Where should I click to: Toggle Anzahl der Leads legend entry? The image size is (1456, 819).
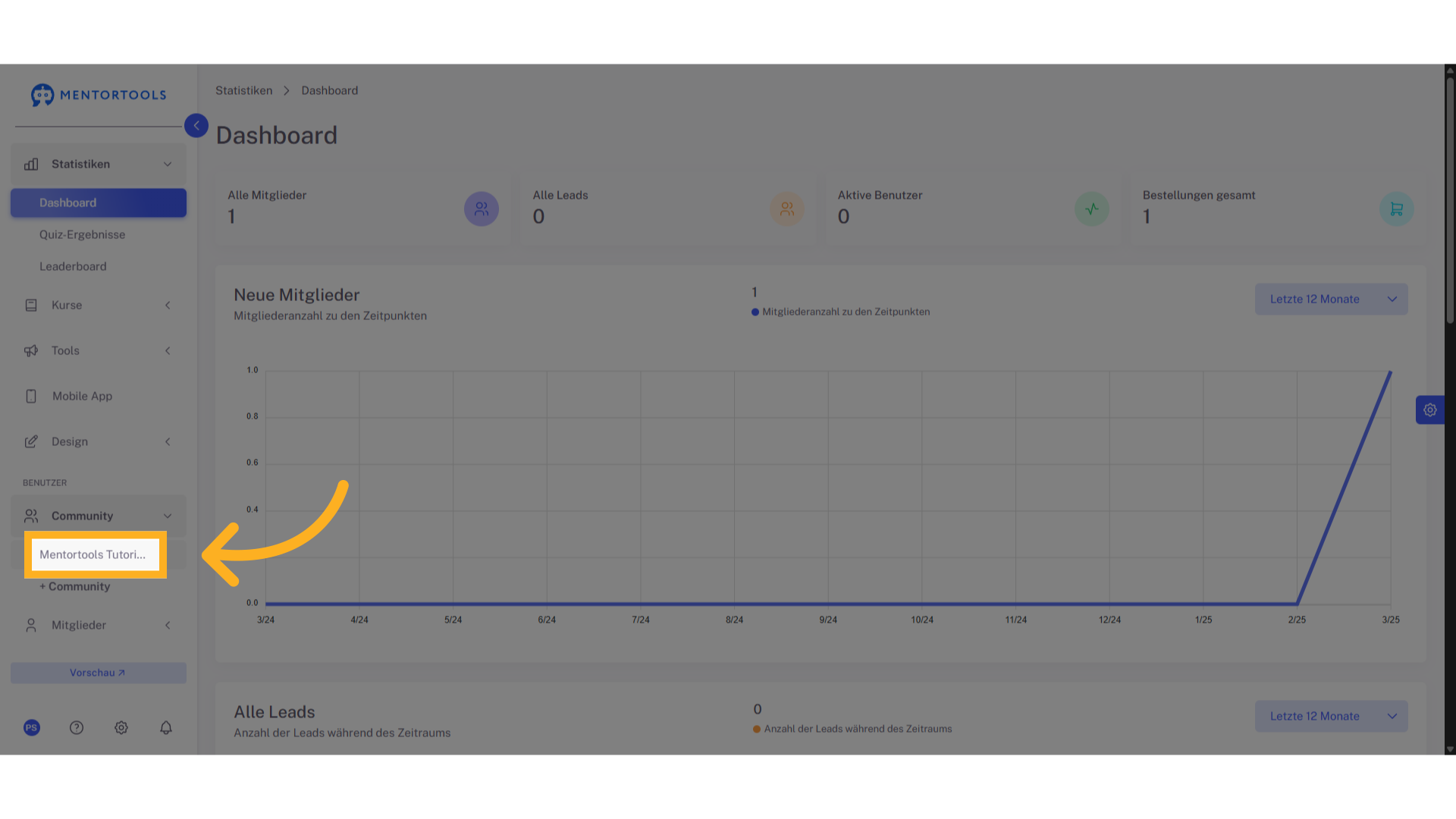(852, 730)
